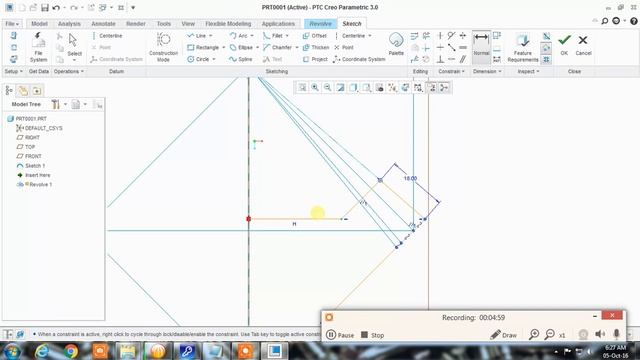This screenshot has width=640, height=360.
Task: Expand the Constrain group dropdown
Action: tap(451, 71)
